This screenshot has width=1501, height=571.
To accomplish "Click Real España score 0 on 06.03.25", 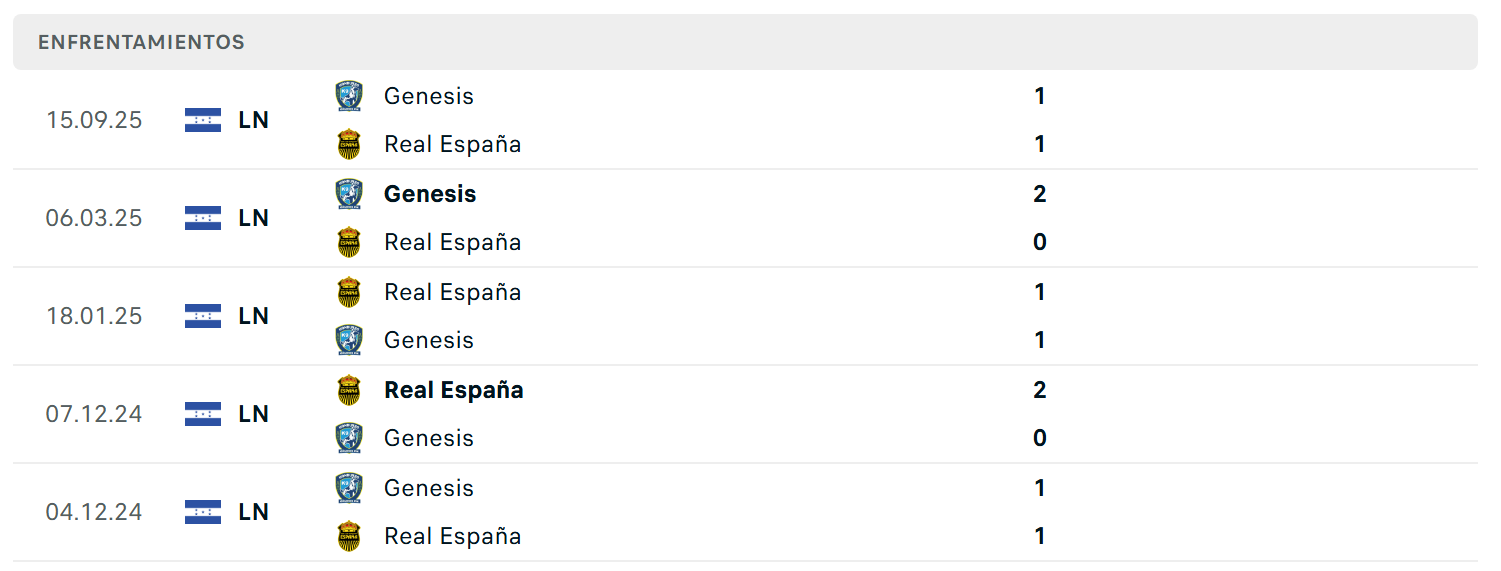I will tap(1040, 242).
